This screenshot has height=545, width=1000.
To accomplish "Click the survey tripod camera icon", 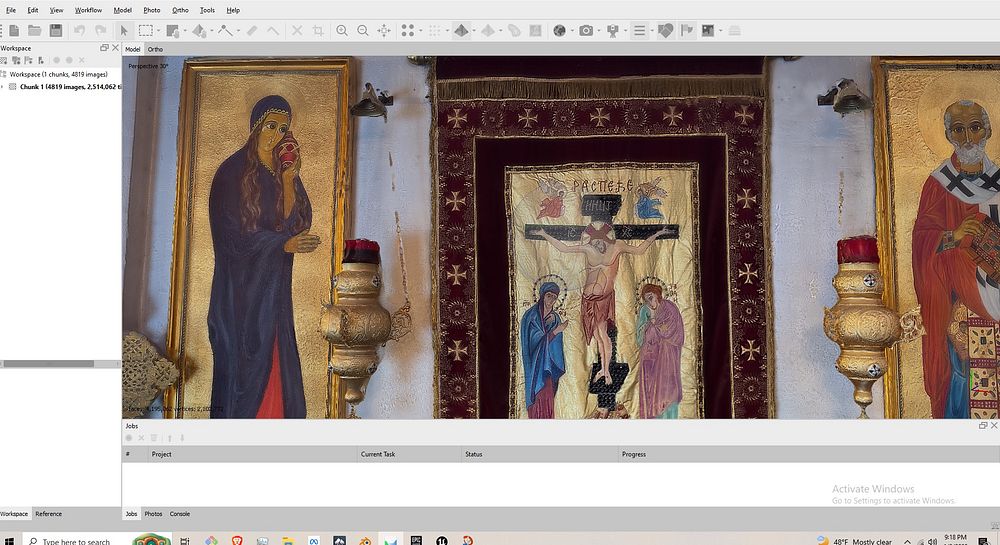I will pos(613,31).
